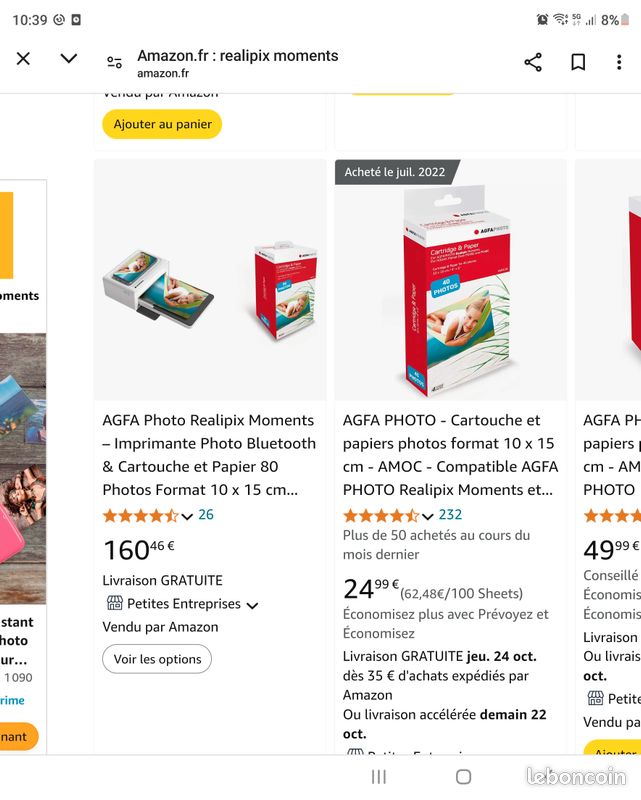The width and height of the screenshot is (641, 800).
Task: Open the 26 reviews link
Action: tap(206, 514)
